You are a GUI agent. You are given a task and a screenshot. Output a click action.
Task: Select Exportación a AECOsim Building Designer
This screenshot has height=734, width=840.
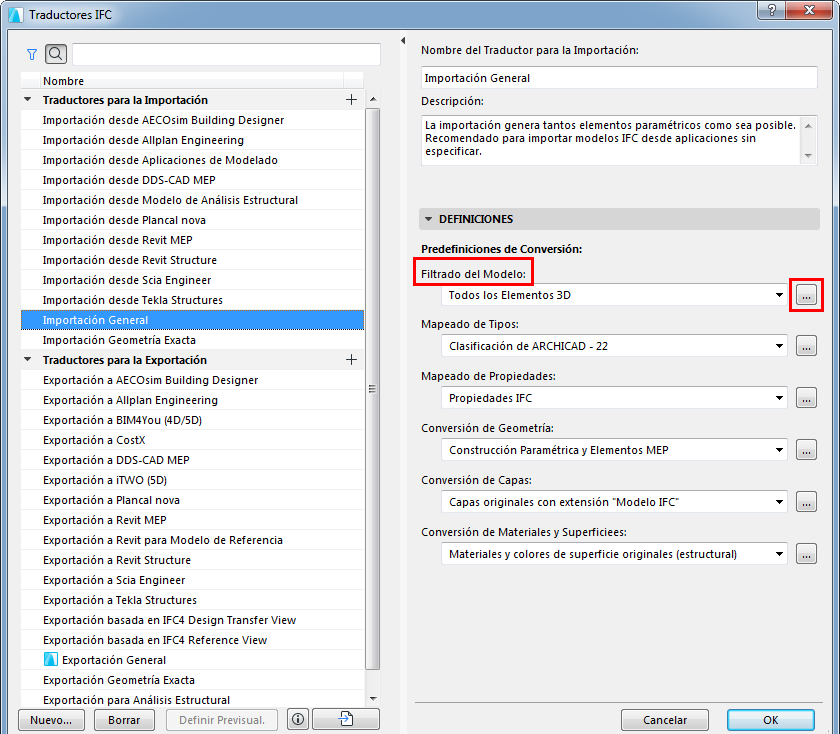click(192, 380)
